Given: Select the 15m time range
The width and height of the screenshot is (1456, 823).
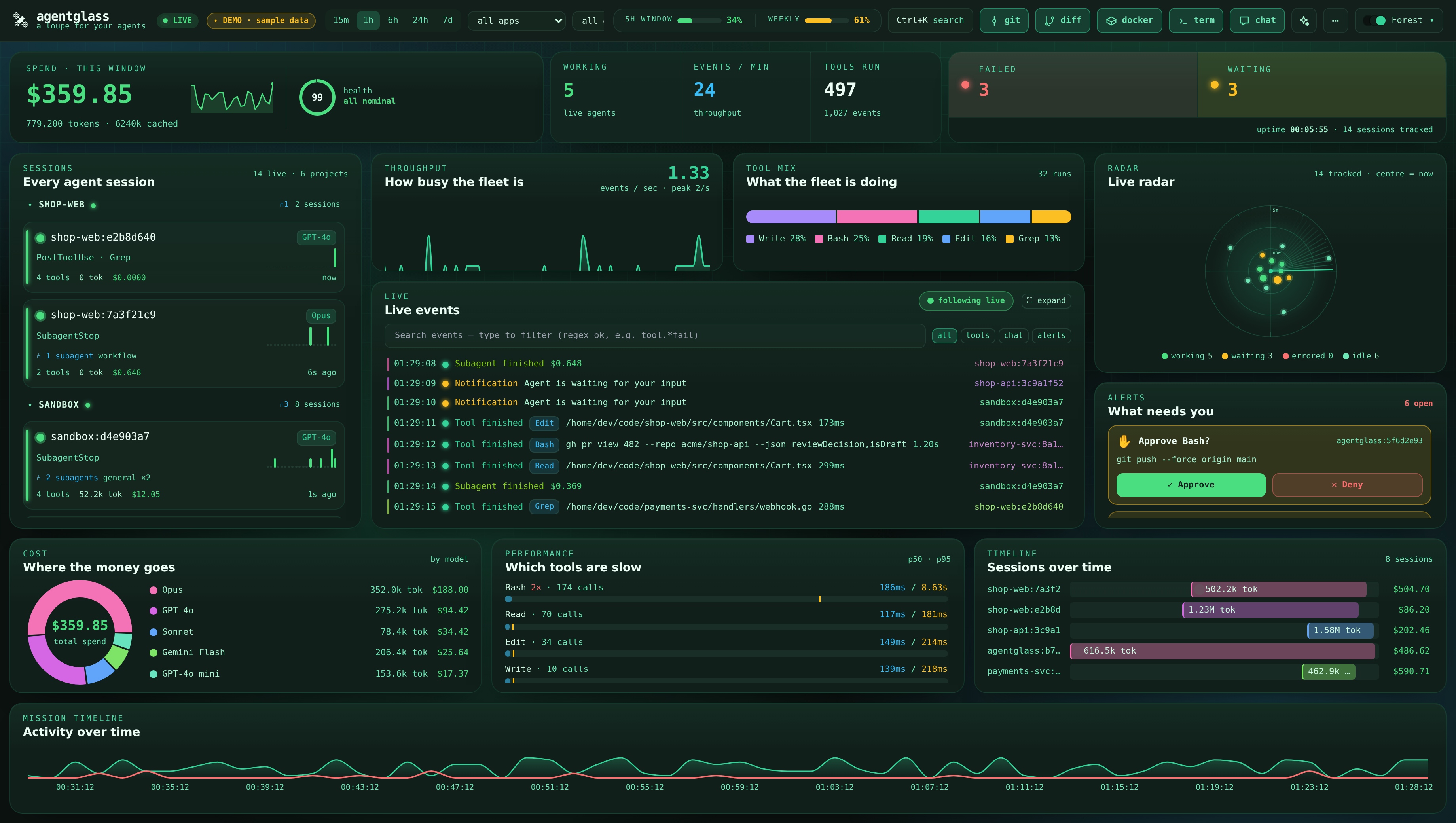Looking at the screenshot, I should click(x=341, y=20).
